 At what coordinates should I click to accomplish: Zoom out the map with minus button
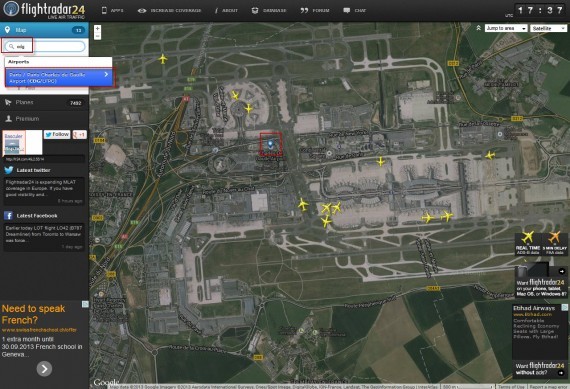pyautogui.click(x=97, y=36)
